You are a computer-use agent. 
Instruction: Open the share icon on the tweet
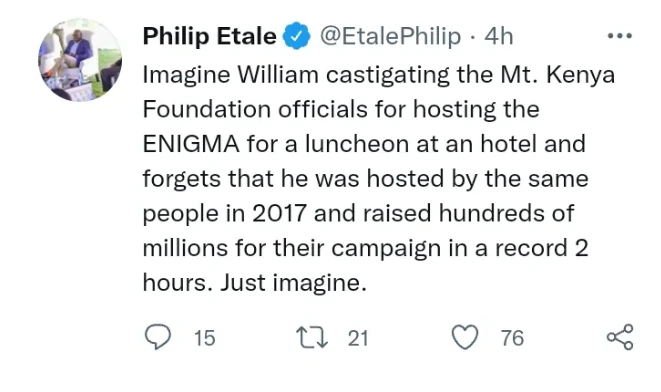click(x=620, y=337)
